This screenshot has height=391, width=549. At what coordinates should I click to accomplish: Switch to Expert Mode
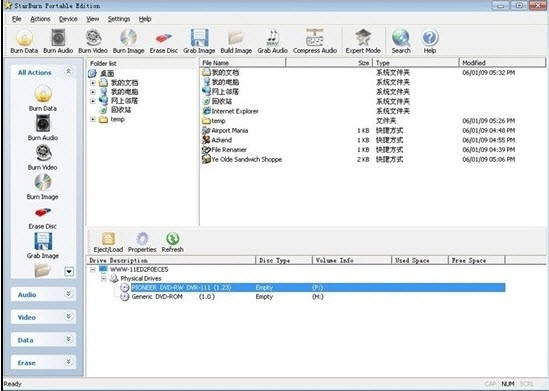click(363, 41)
